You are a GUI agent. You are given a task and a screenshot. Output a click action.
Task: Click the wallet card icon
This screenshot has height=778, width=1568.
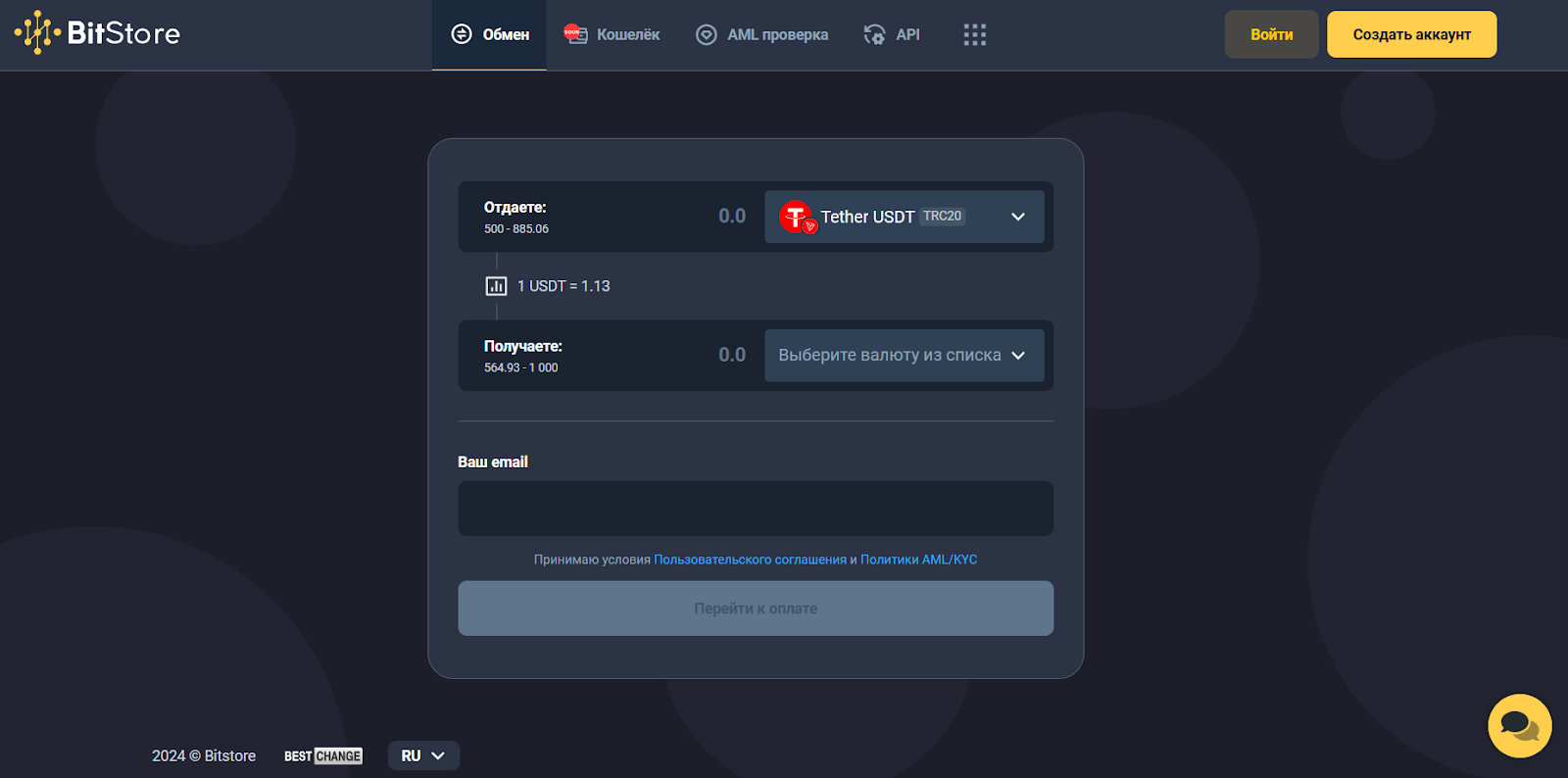[575, 34]
